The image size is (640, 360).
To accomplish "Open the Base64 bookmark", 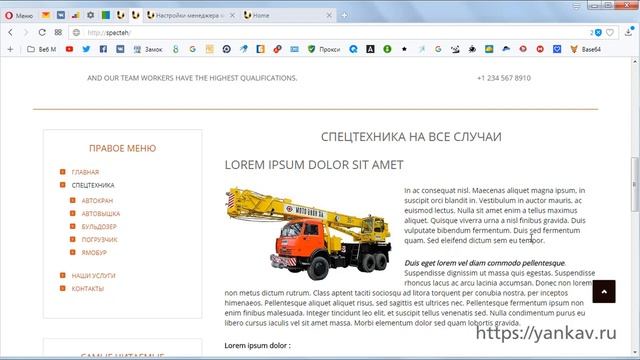I will point(586,49).
